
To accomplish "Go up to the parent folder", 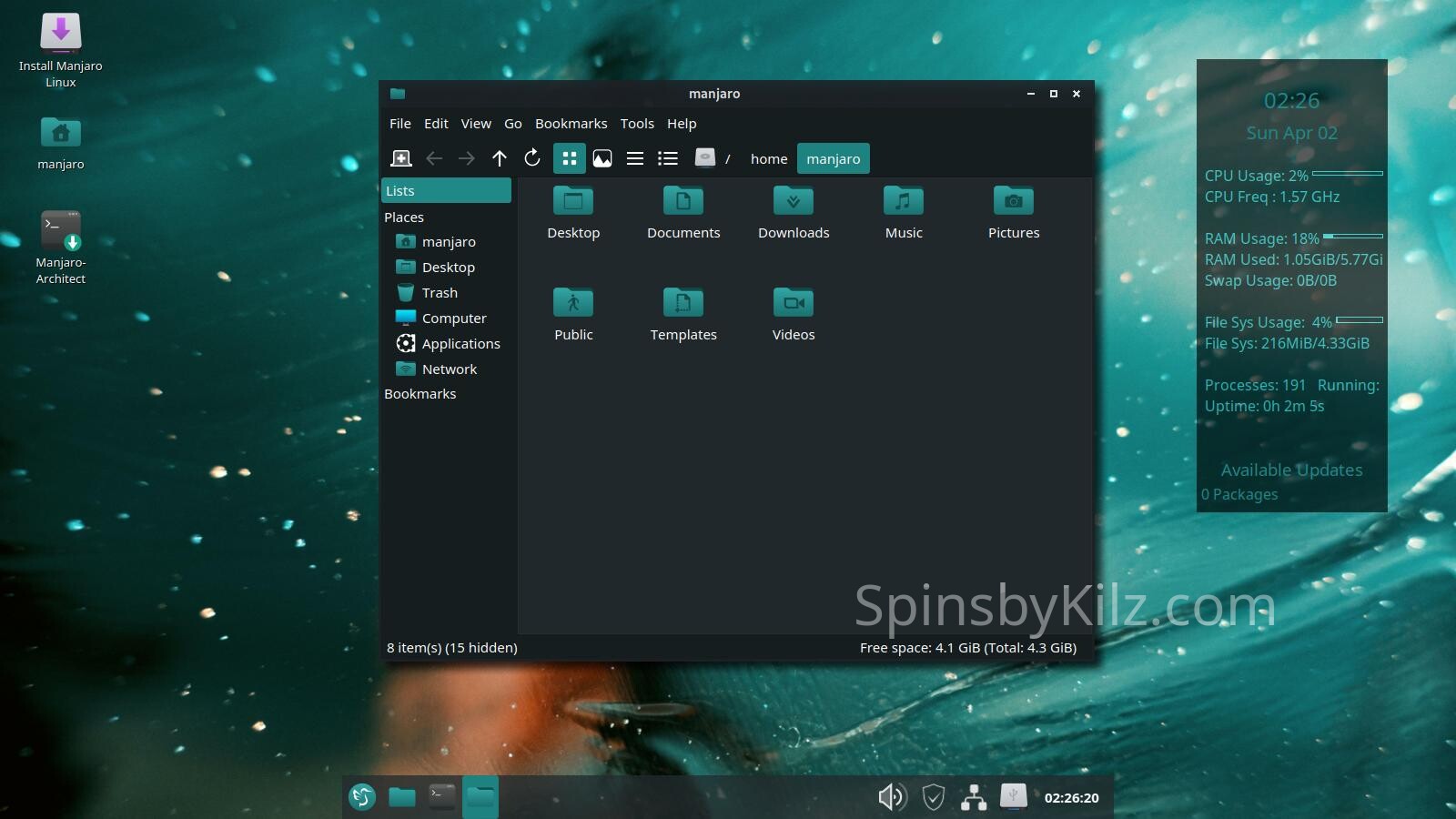I will (500, 158).
